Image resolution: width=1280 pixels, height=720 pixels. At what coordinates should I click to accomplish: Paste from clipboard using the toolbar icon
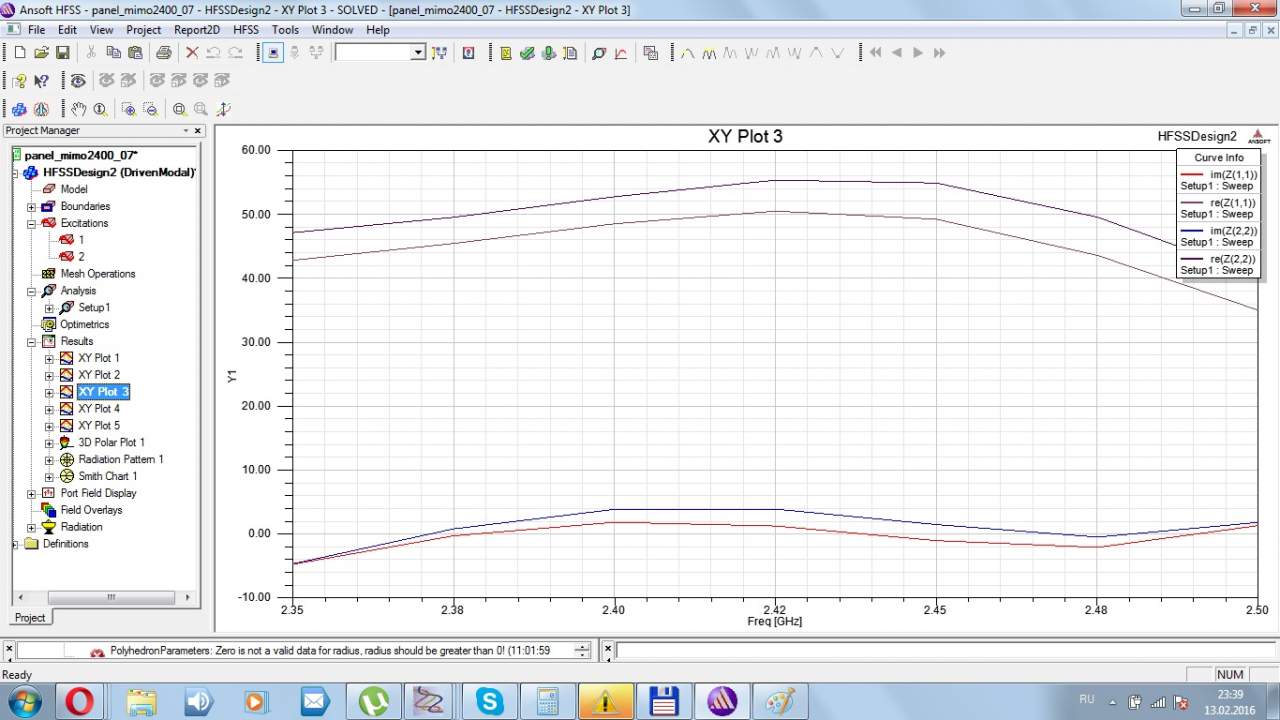tap(134, 53)
